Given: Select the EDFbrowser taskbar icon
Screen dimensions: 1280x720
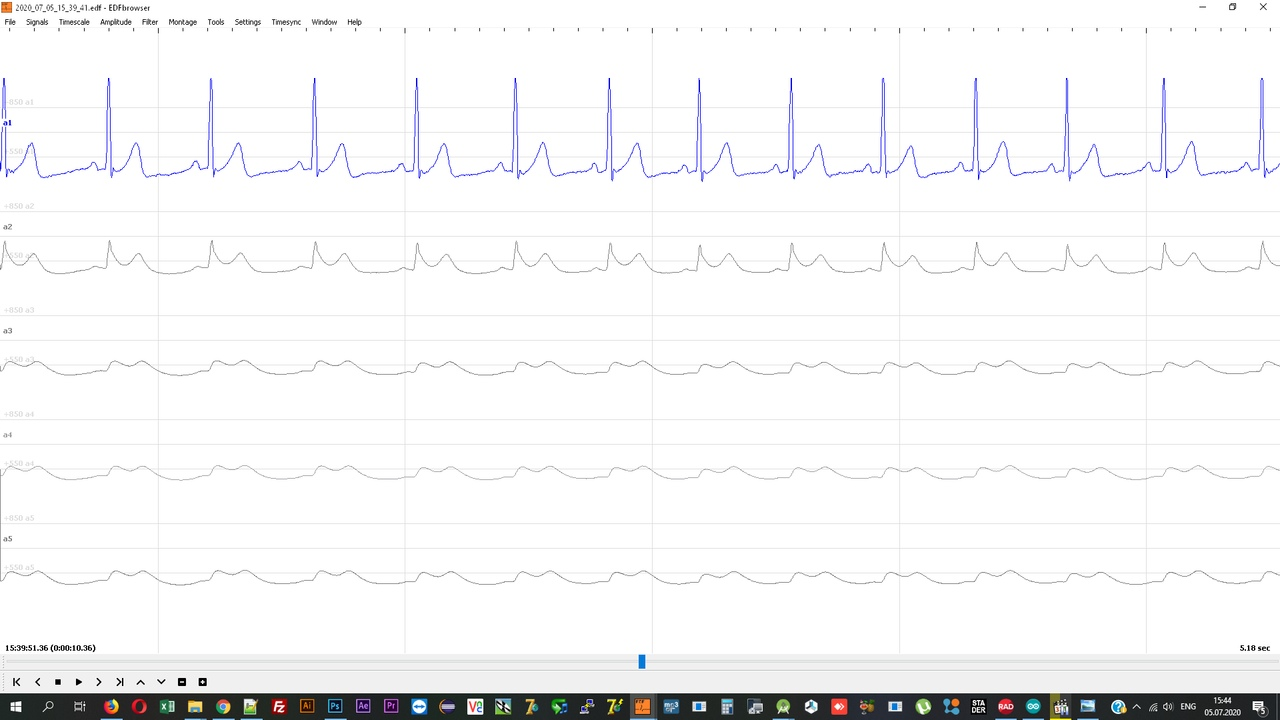Looking at the screenshot, I should (643, 707).
